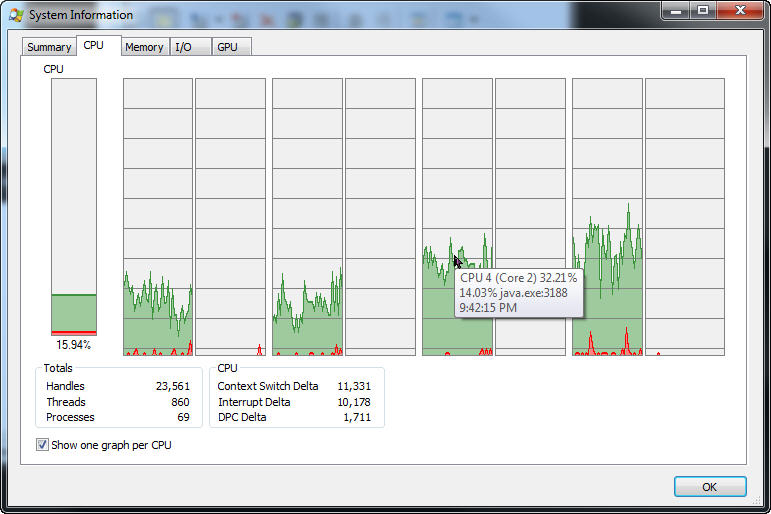This screenshot has width=771, height=514.
Task: Click the Context Switch Delta value
Action: pos(354,386)
